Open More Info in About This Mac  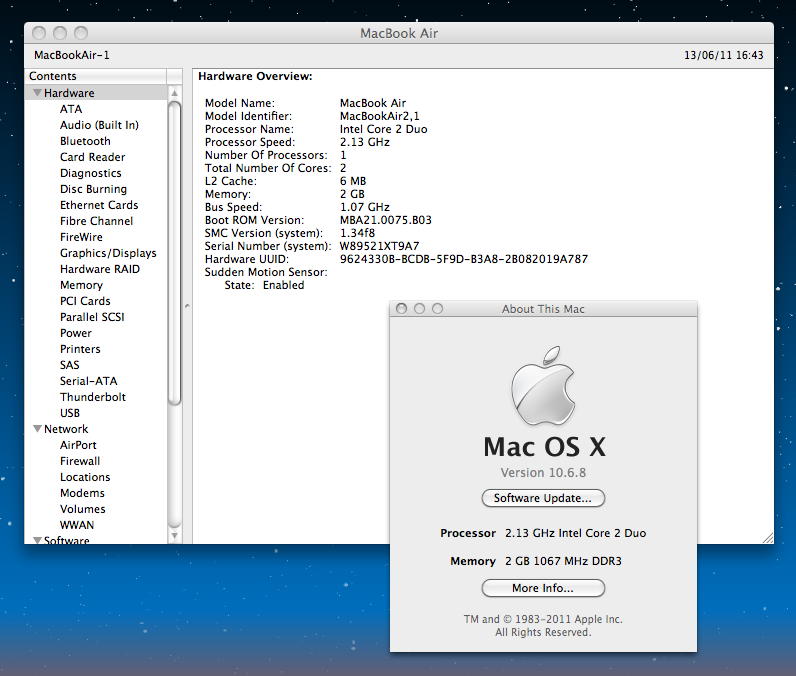[543, 588]
